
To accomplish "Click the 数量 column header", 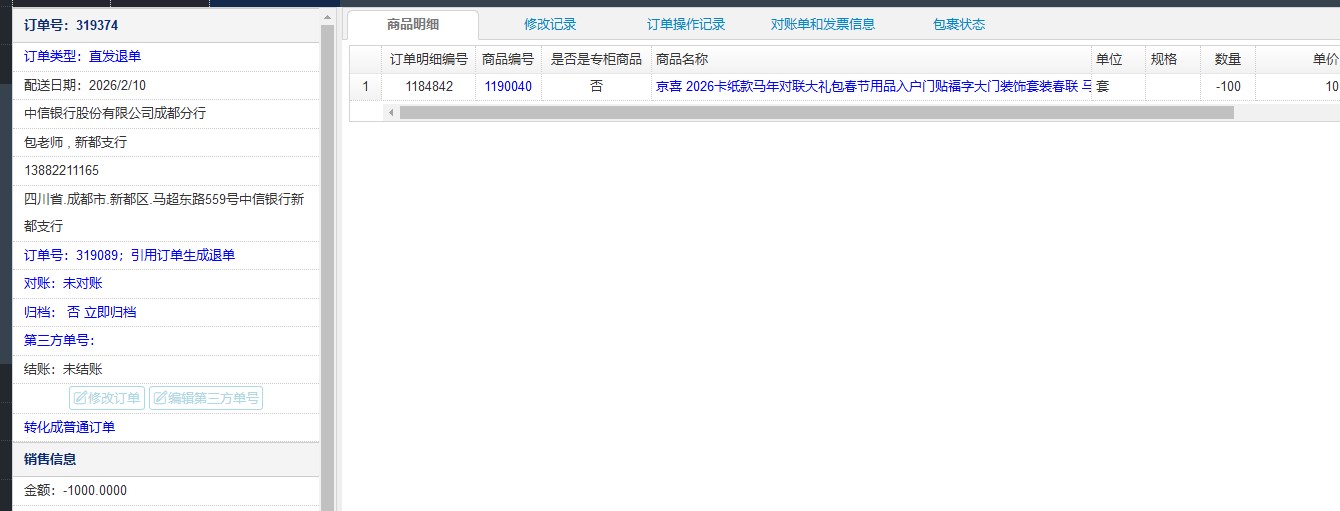I will (1227, 59).
